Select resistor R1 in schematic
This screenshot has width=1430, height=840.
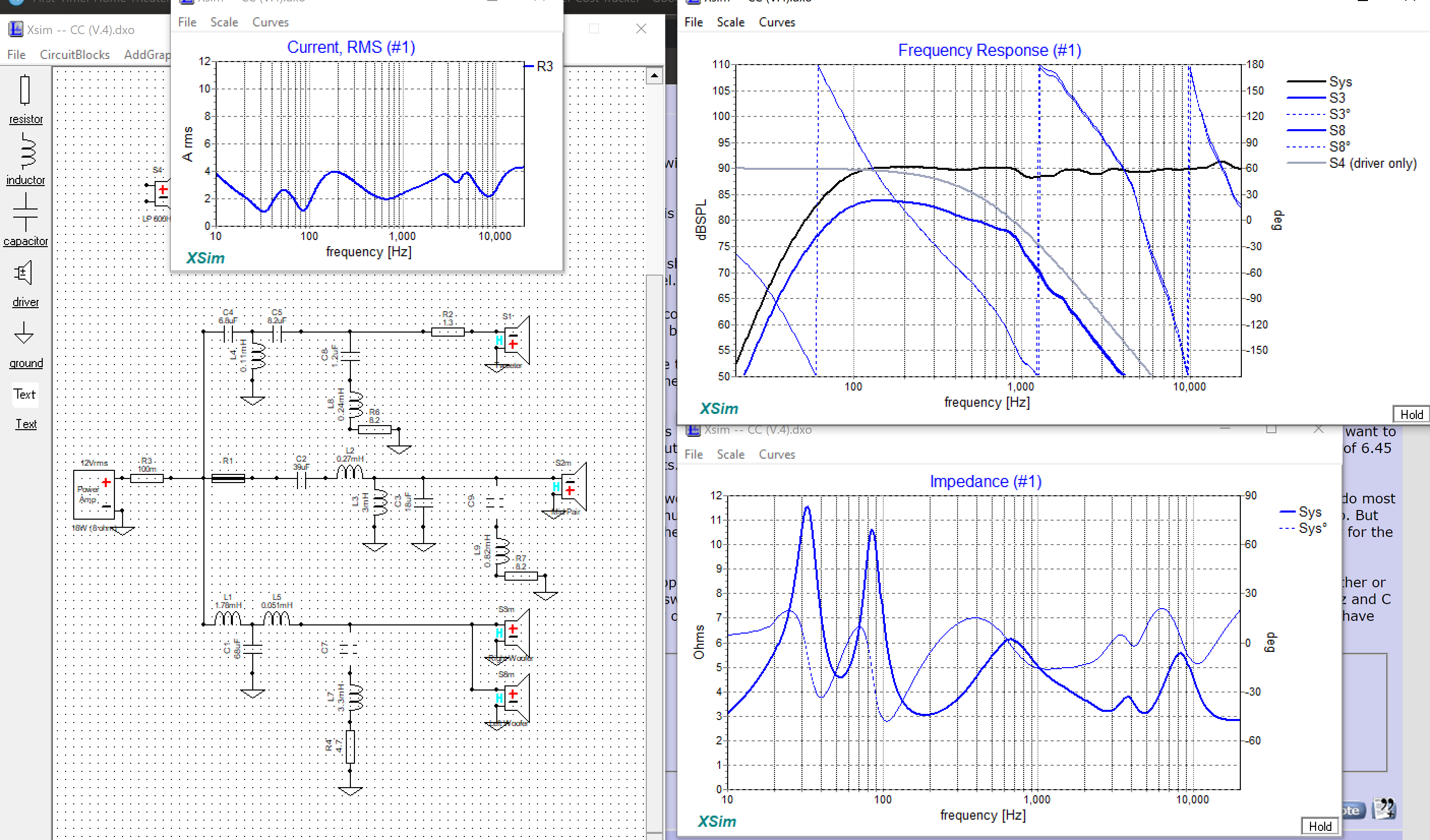coord(228,478)
